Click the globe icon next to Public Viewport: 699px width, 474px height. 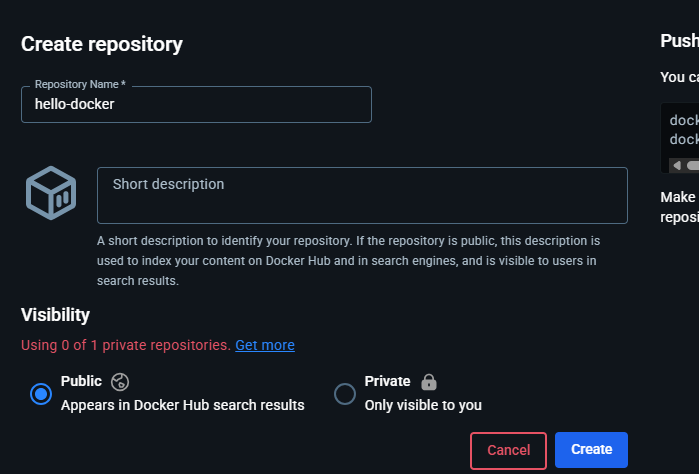click(120, 382)
